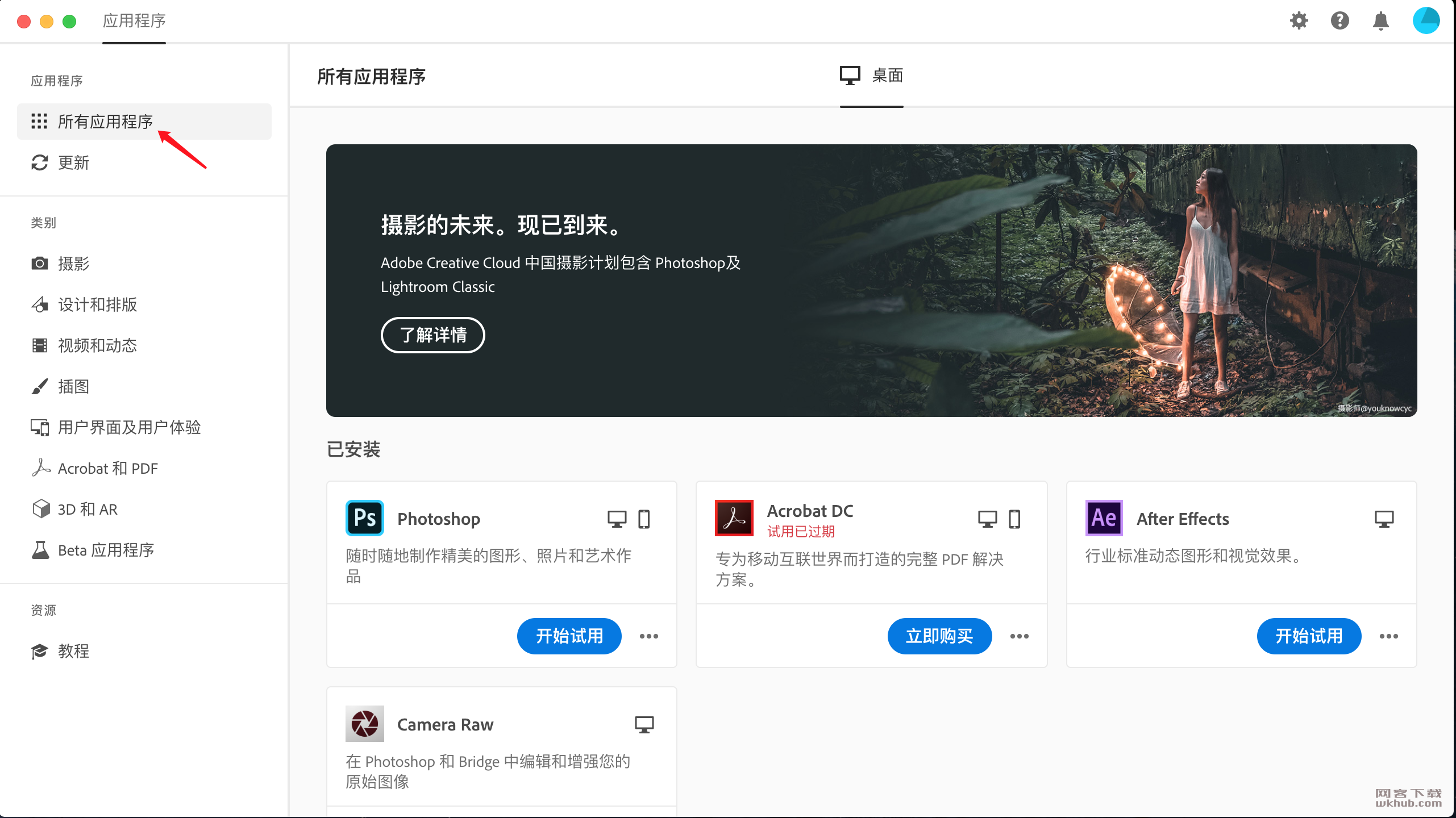Click Camera Raw's desktop platform icon
This screenshot has width=1456, height=818.
(x=644, y=724)
